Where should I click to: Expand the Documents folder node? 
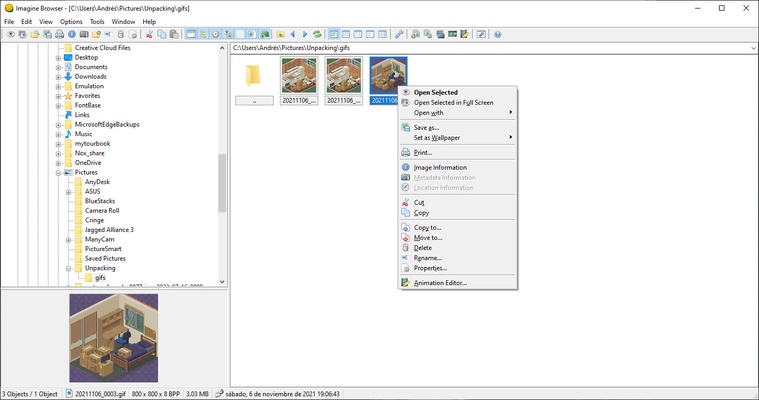click(x=59, y=67)
